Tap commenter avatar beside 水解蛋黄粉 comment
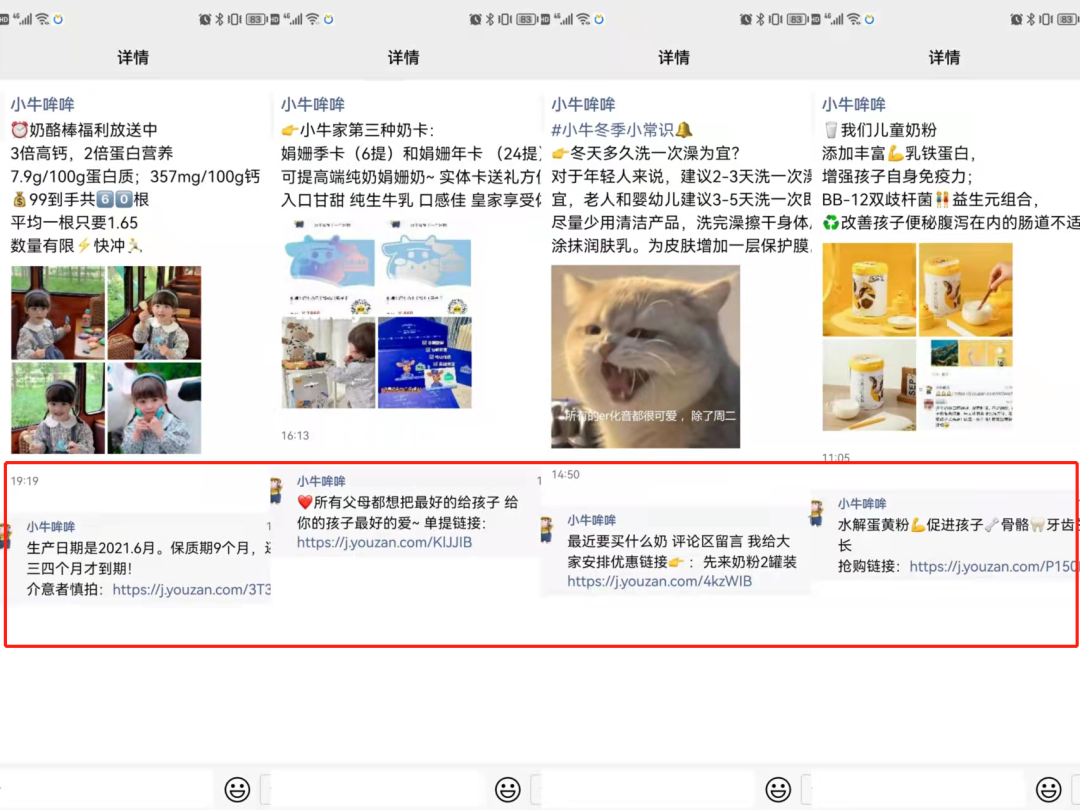Screen dimensions: 1080x810 point(817,512)
